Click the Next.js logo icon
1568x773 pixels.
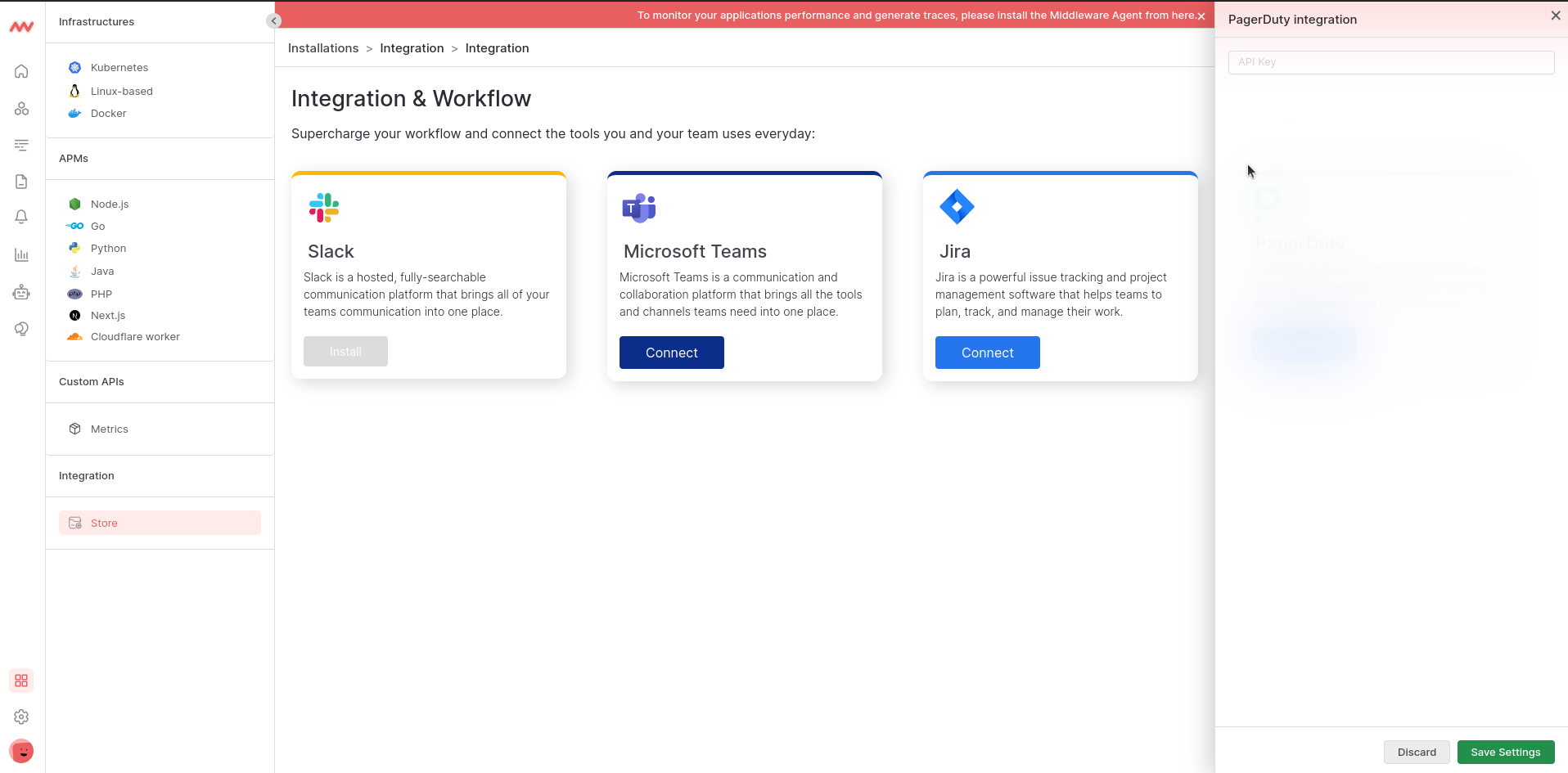click(74, 315)
